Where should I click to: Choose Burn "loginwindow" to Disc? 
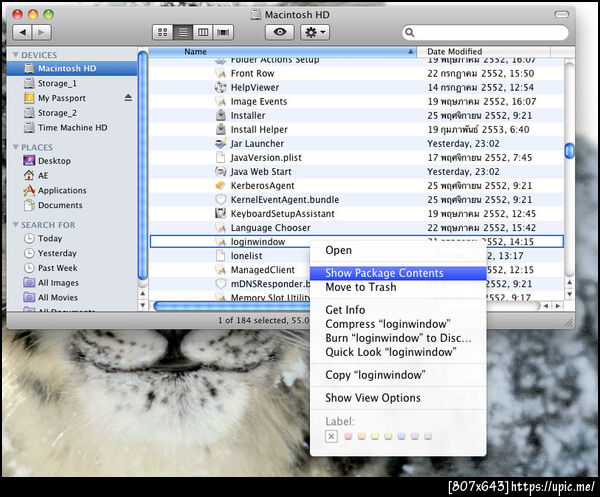point(398,338)
